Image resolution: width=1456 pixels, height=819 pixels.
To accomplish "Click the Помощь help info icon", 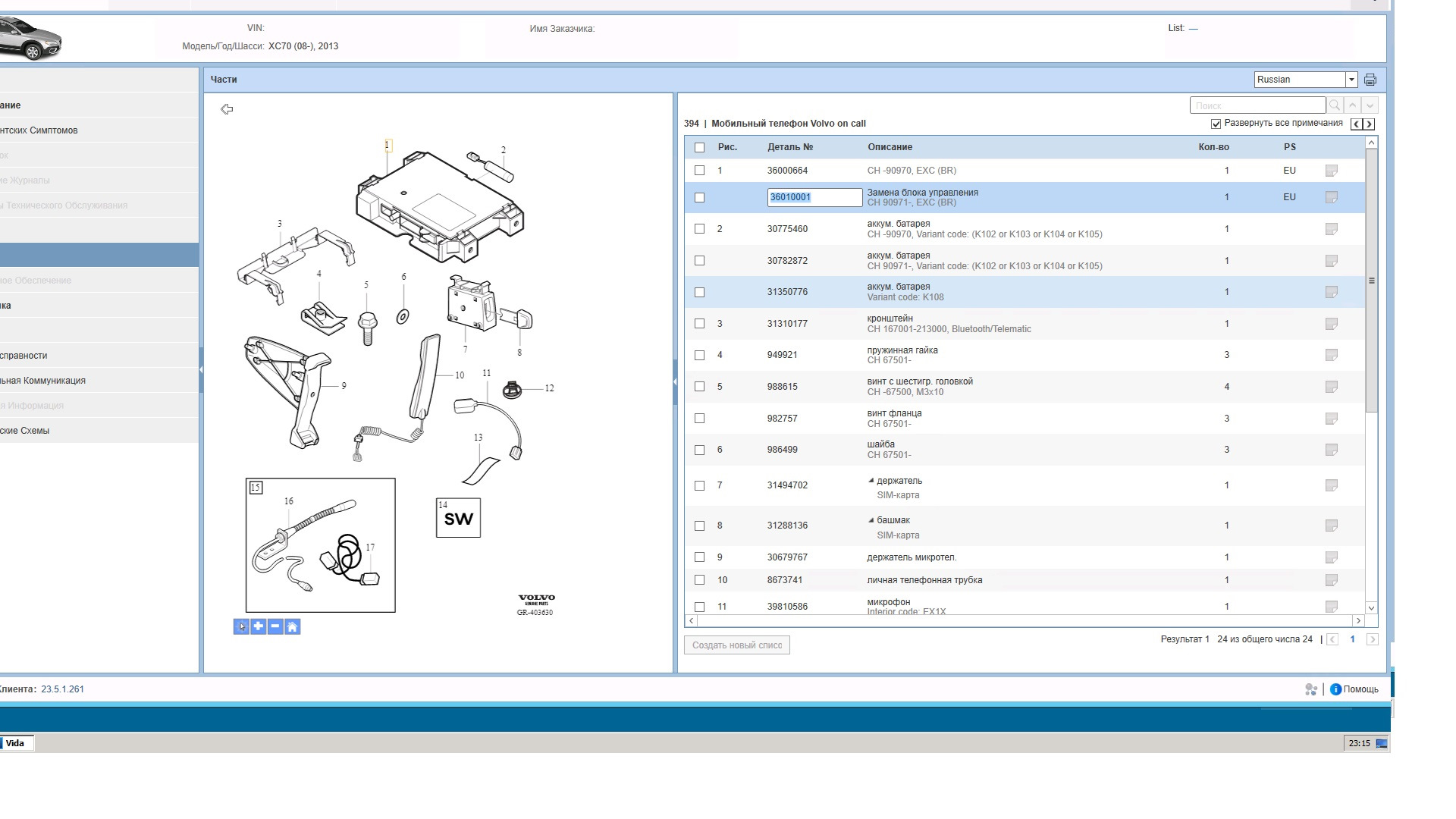I will coord(1335,689).
